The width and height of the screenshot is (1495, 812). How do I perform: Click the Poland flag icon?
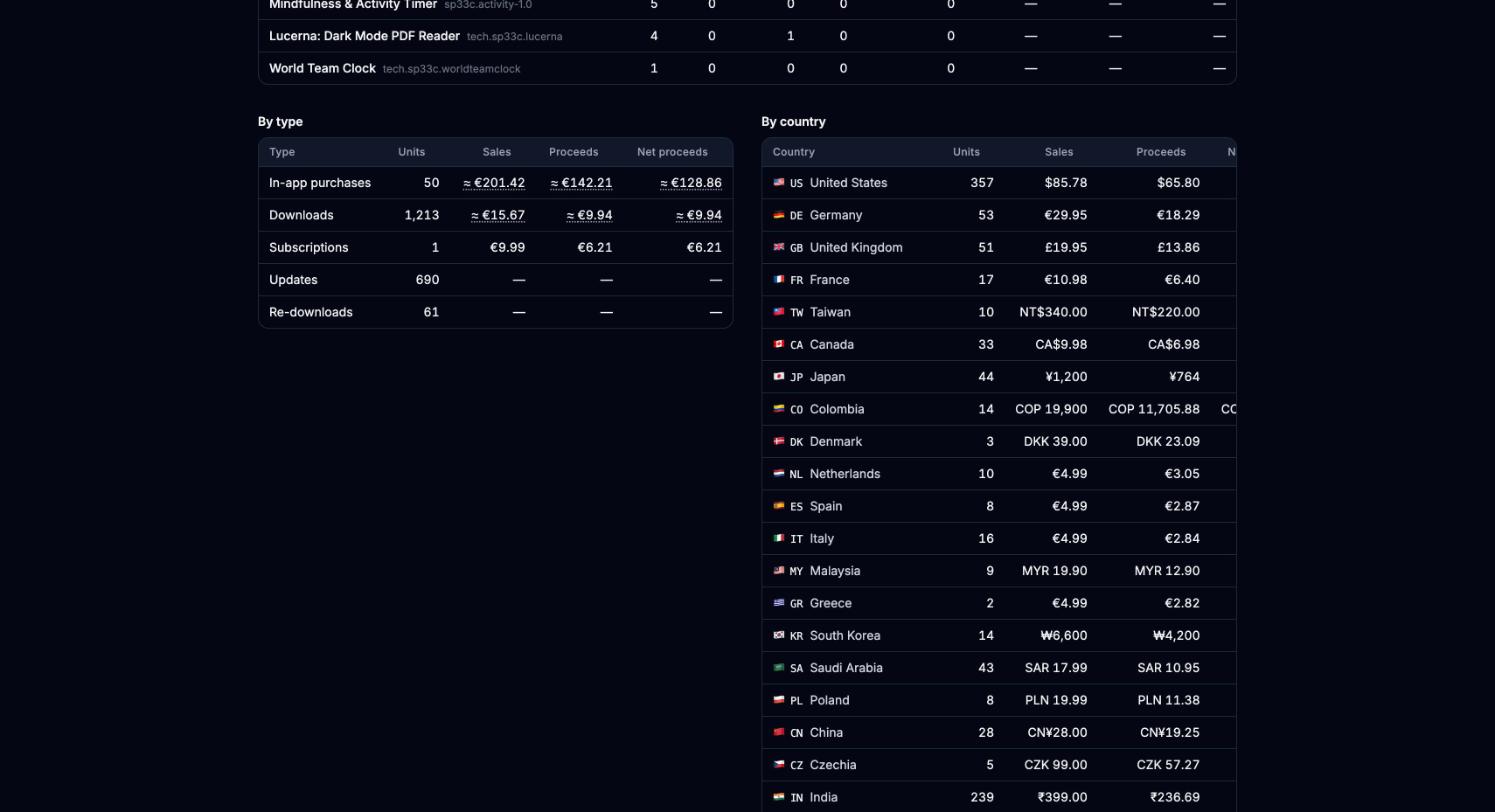779,700
